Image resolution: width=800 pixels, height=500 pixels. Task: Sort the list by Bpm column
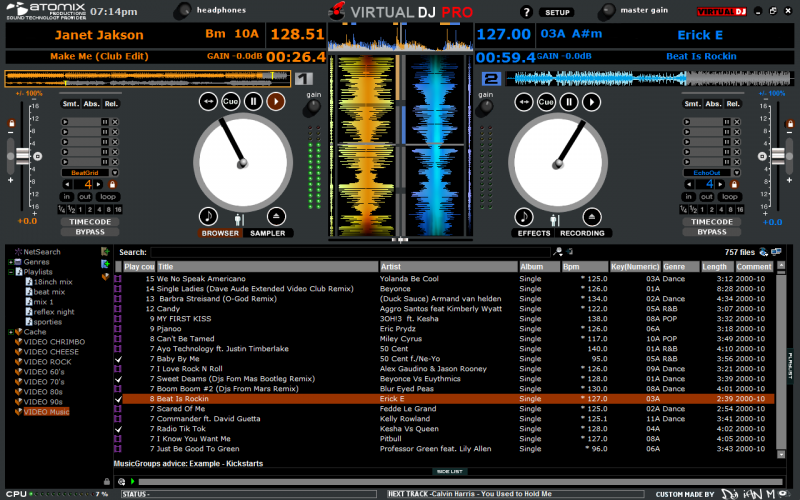point(585,267)
